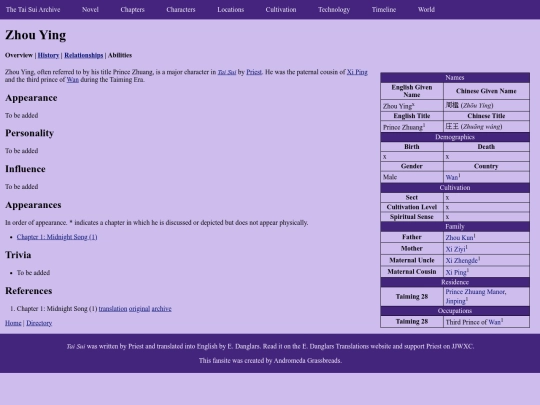Click the Influence section heading
Screen dimensions: 540x405
point(25,169)
